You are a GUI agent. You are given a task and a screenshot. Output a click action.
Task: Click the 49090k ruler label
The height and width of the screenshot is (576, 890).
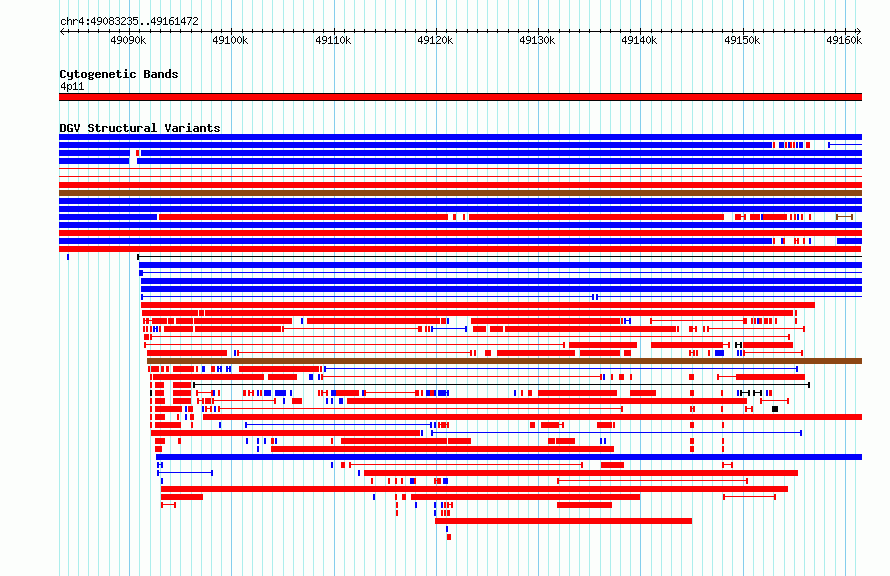click(128, 40)
